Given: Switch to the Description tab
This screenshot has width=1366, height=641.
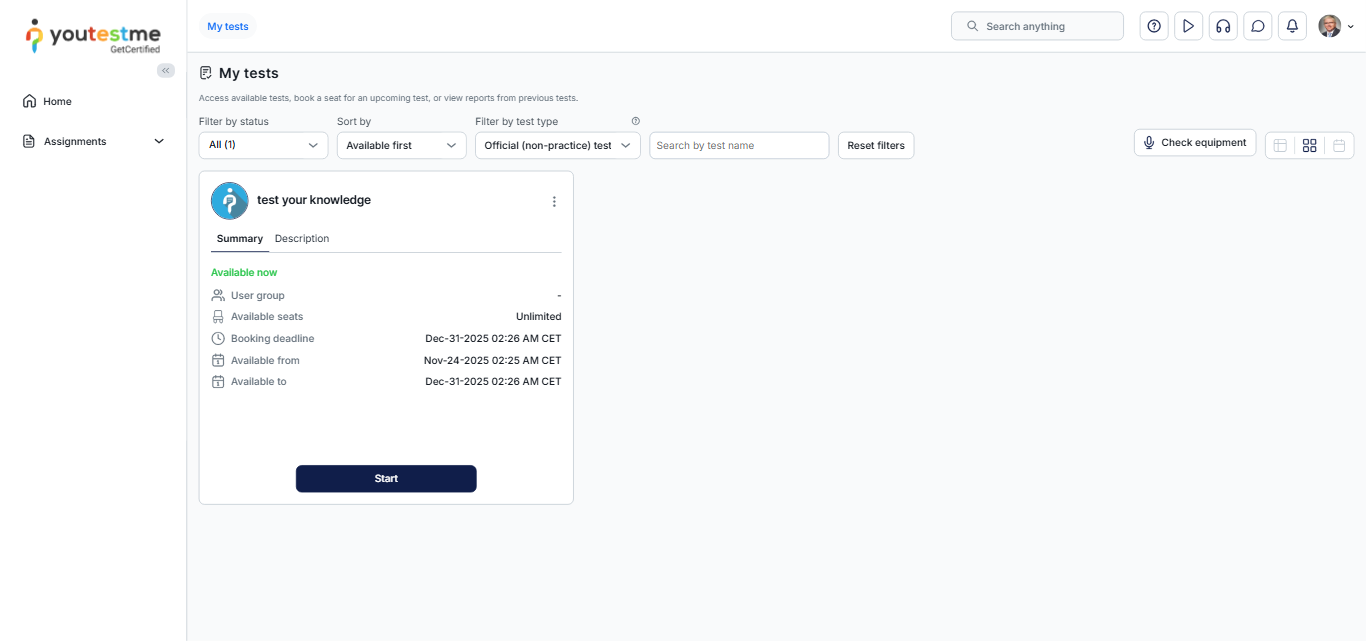Looking at the screenshot, I should pyautogui.click(x=302, y=238).
